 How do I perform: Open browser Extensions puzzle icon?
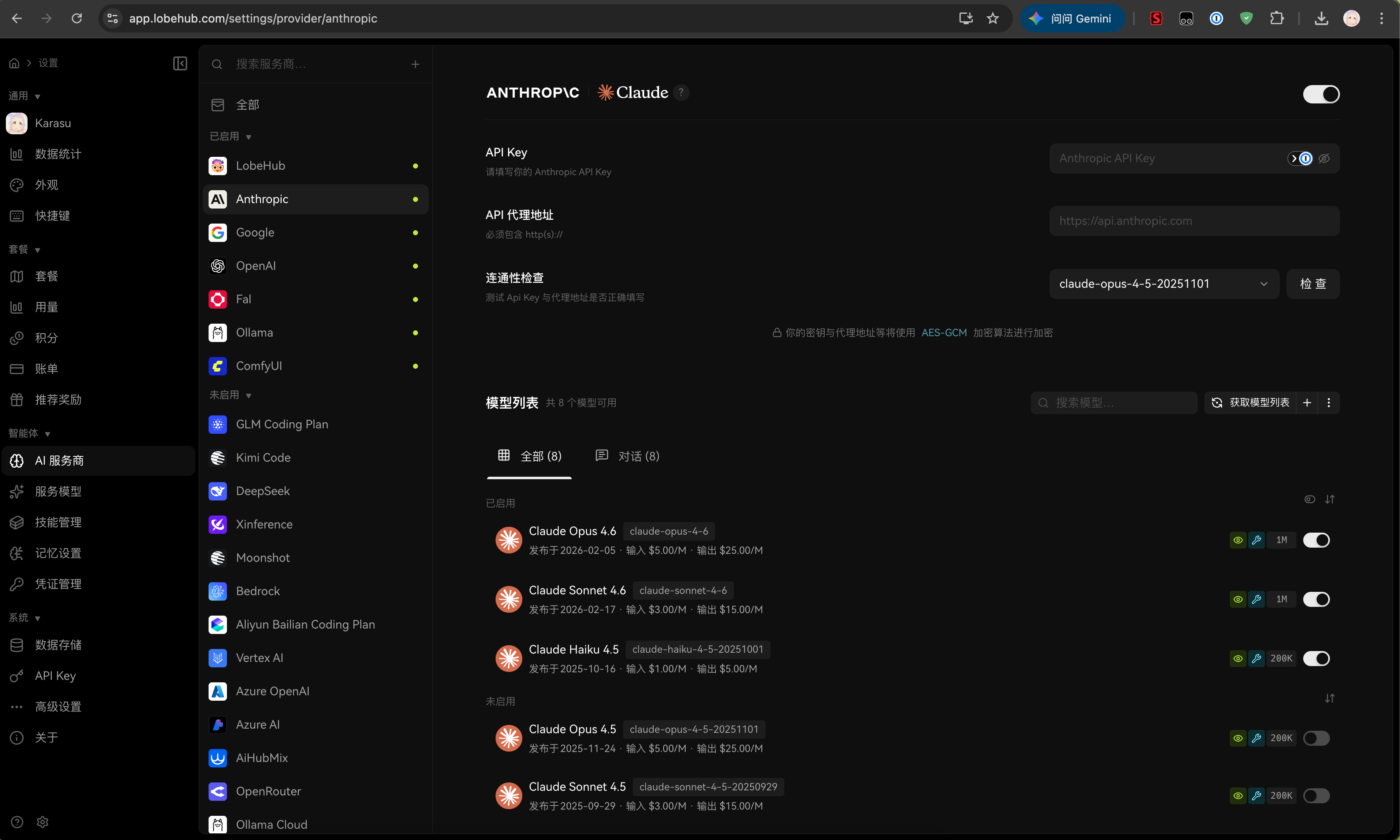pyautogui.click(x=1277, y=19)
